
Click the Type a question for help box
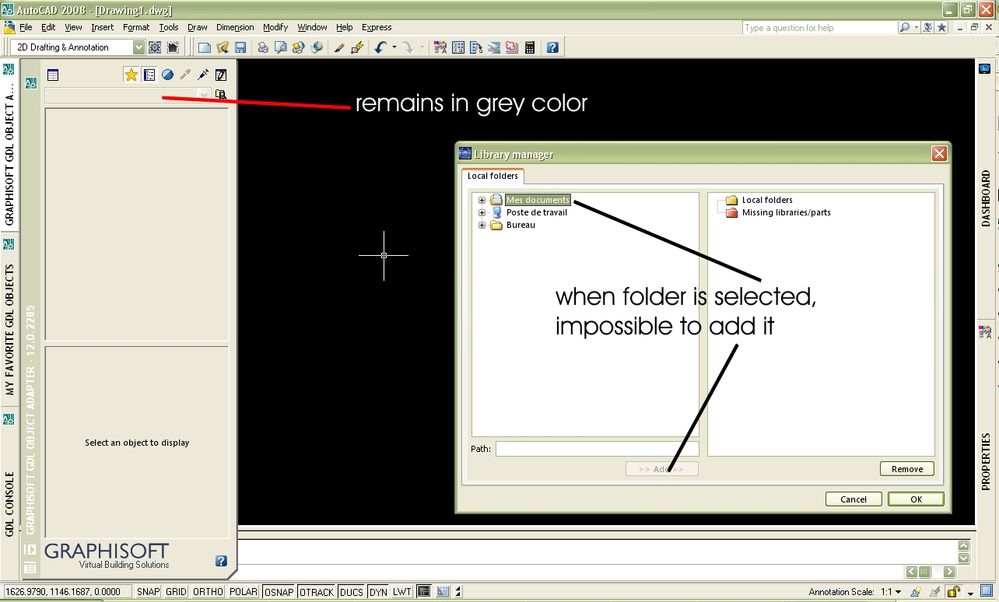tap(819, 28)
